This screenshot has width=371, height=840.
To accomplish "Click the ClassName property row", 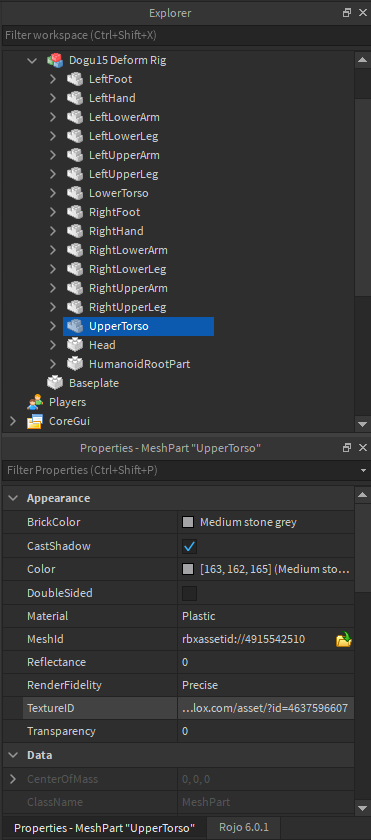I will coord(178,802).
